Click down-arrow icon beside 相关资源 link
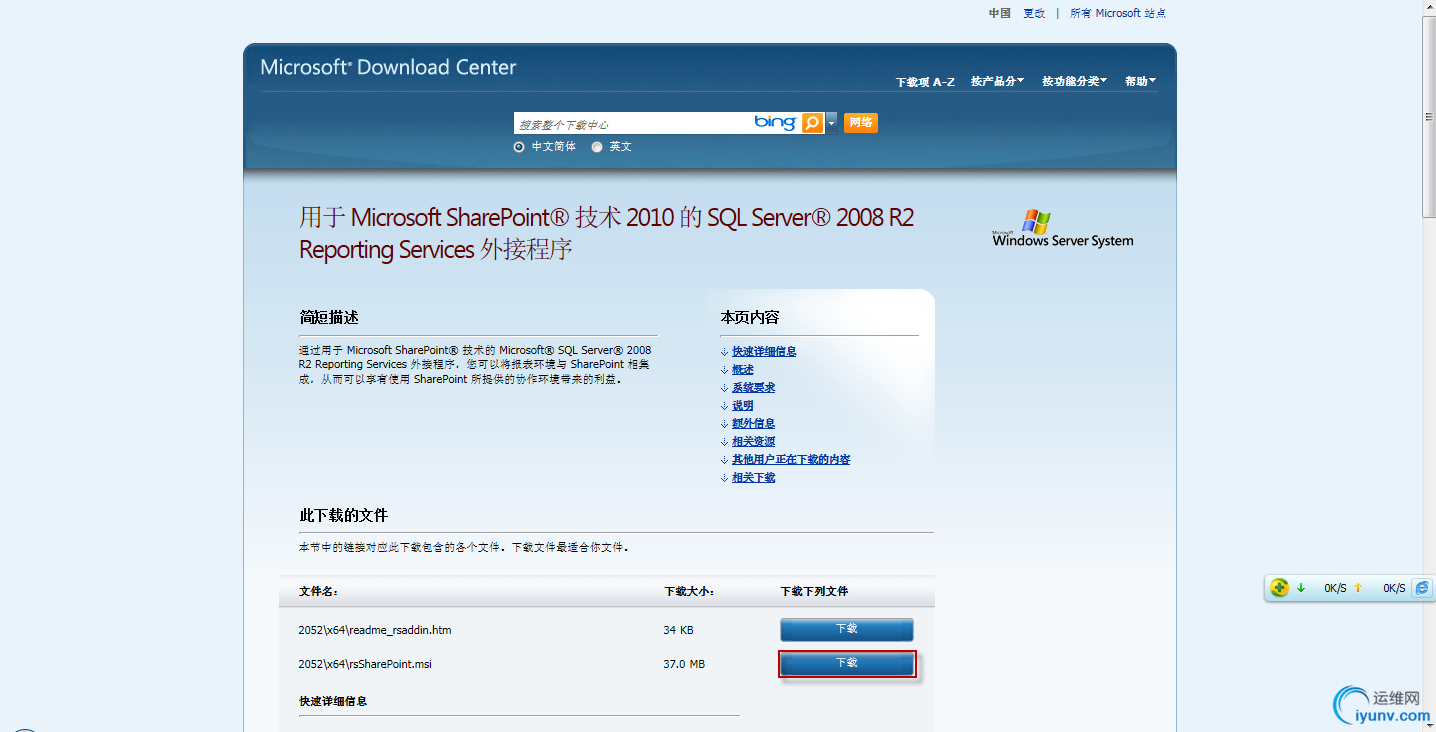Viewport: 1436px width, 732px height. click(x=724, y=442)
